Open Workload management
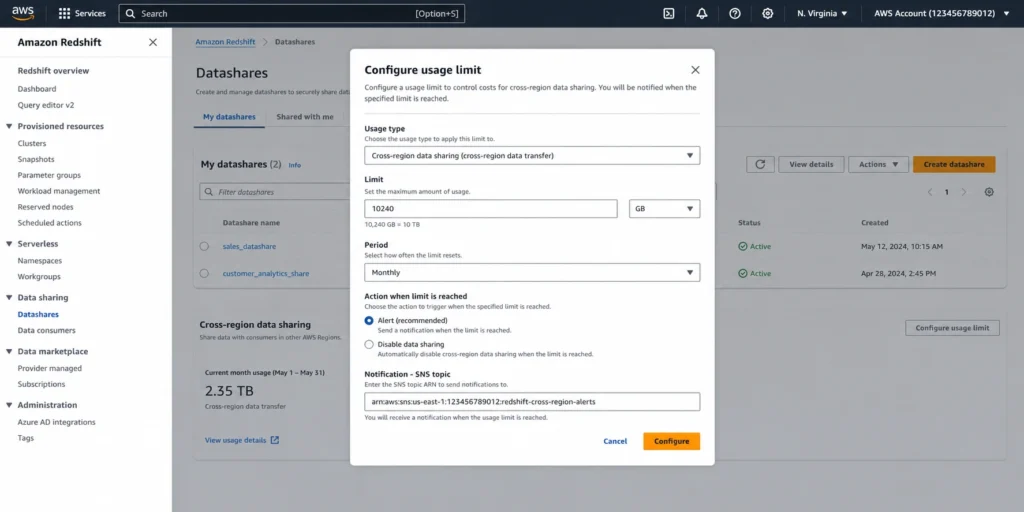This screenshot has width=1024, height=512. [x=59, y=191]
